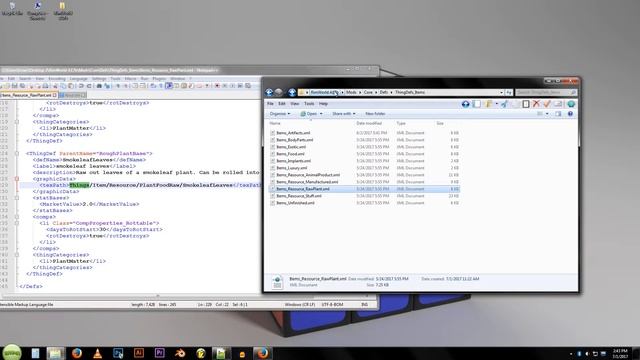Open Explorer Tools menu

coord(309,104)
